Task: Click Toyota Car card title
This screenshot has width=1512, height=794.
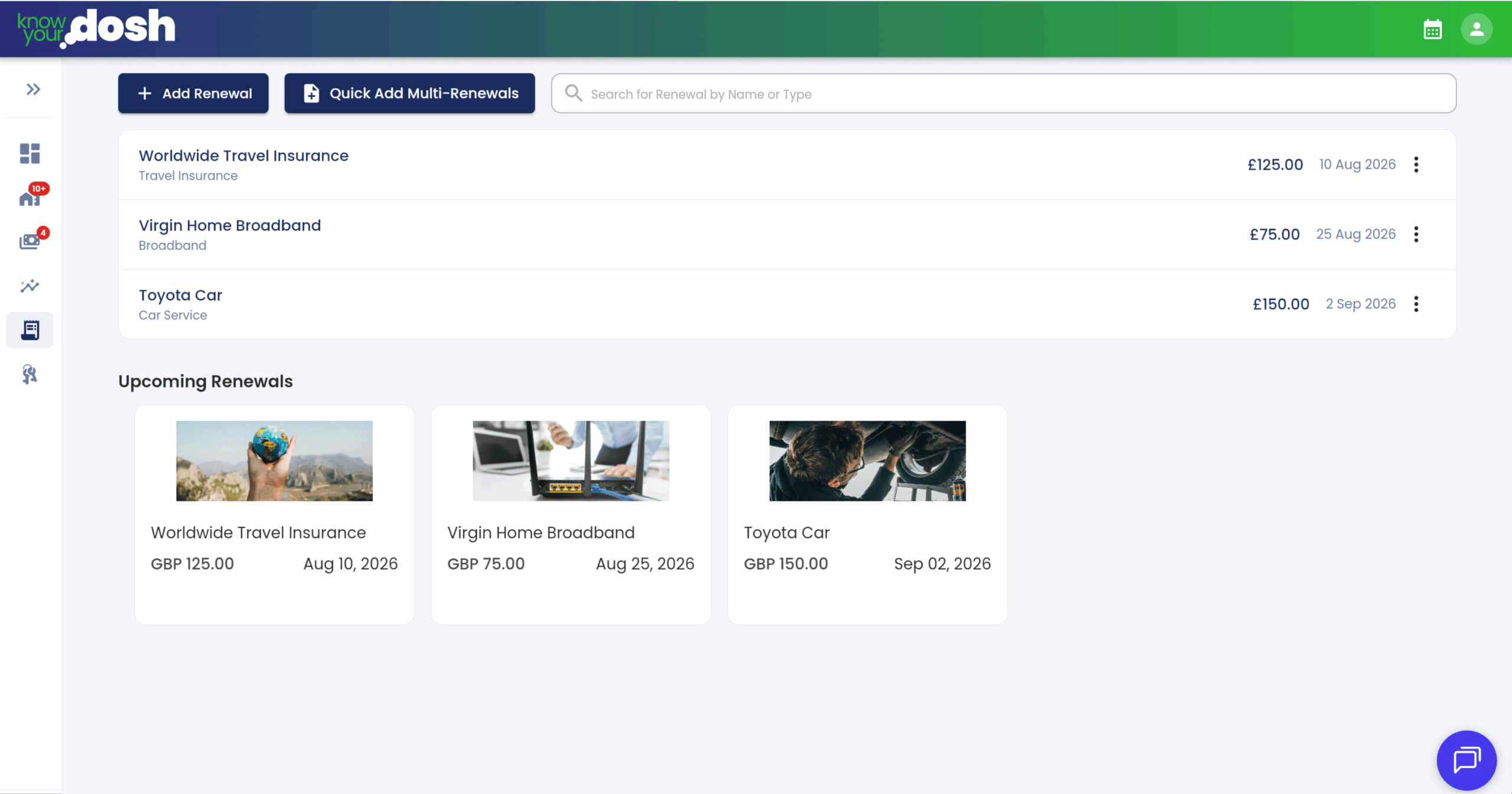Action: tap(787, 533)
